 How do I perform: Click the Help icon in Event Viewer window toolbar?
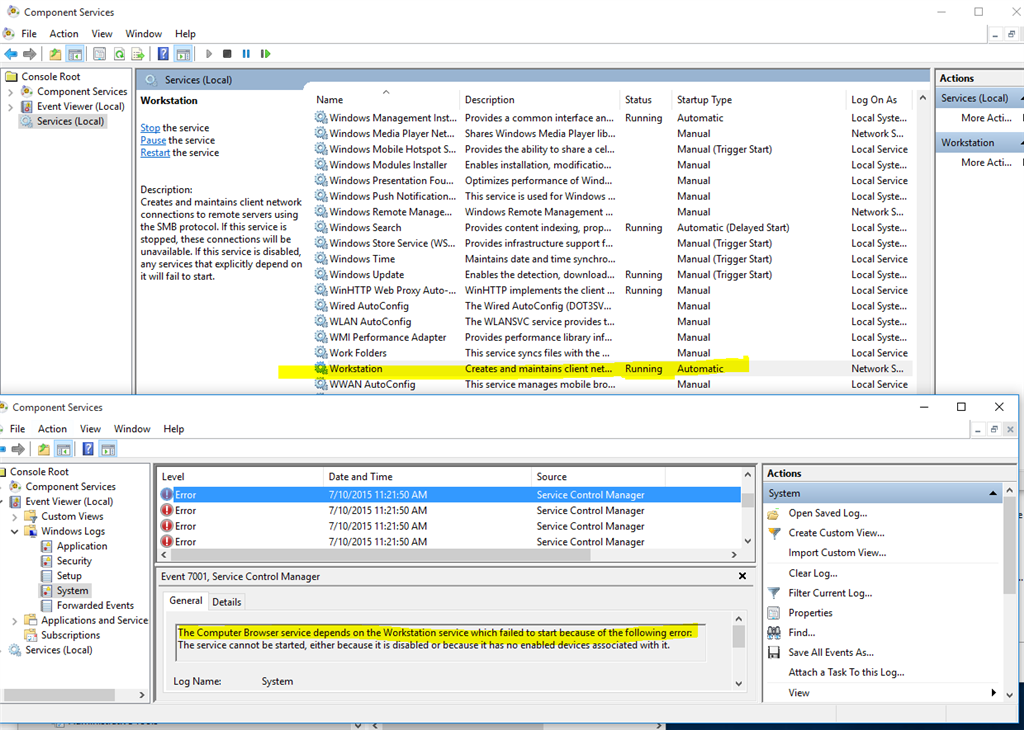click(x=88, y=449)
